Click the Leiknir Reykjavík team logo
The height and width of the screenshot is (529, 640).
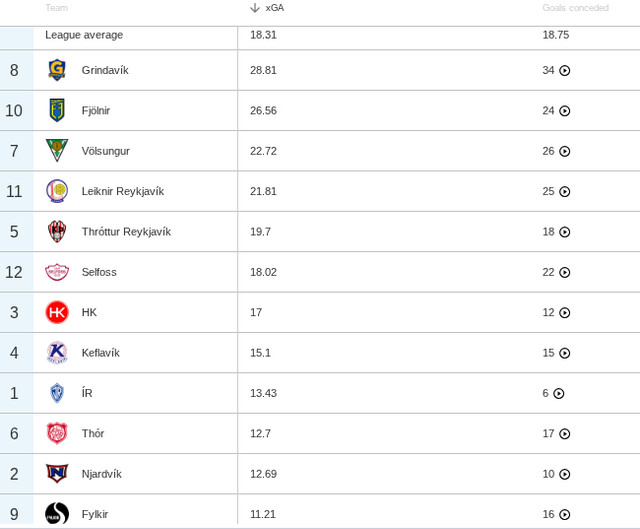tap(57, 191)
